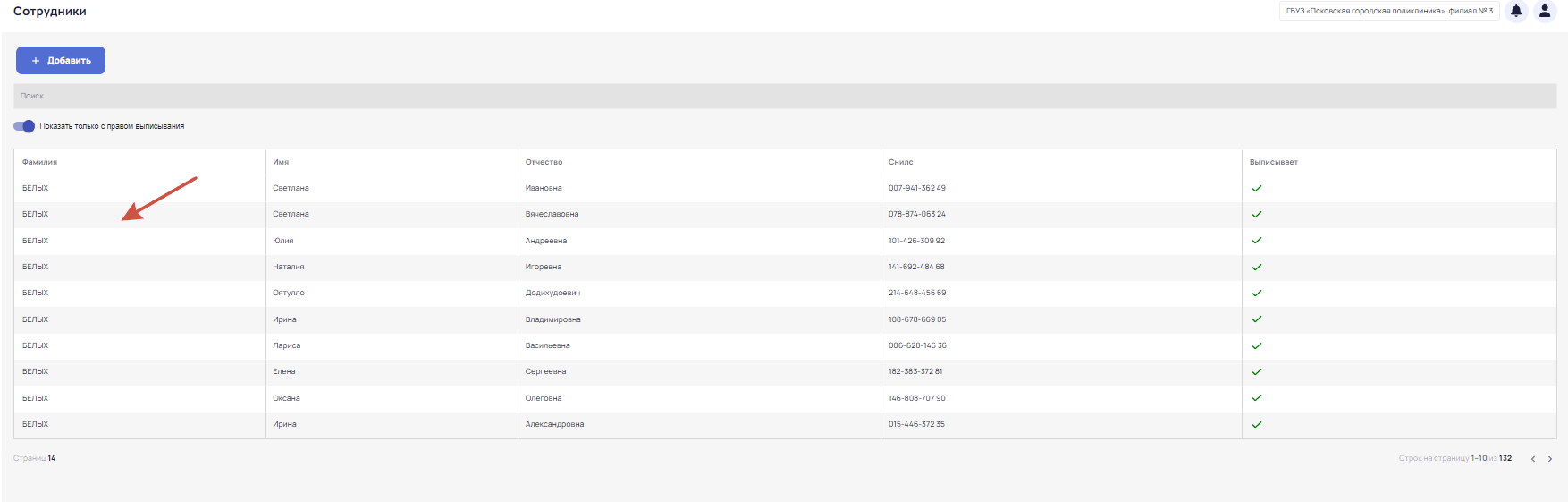
Task: Click the СНИЛС 006-628-146 36
Action: click(x=917, y=345)
